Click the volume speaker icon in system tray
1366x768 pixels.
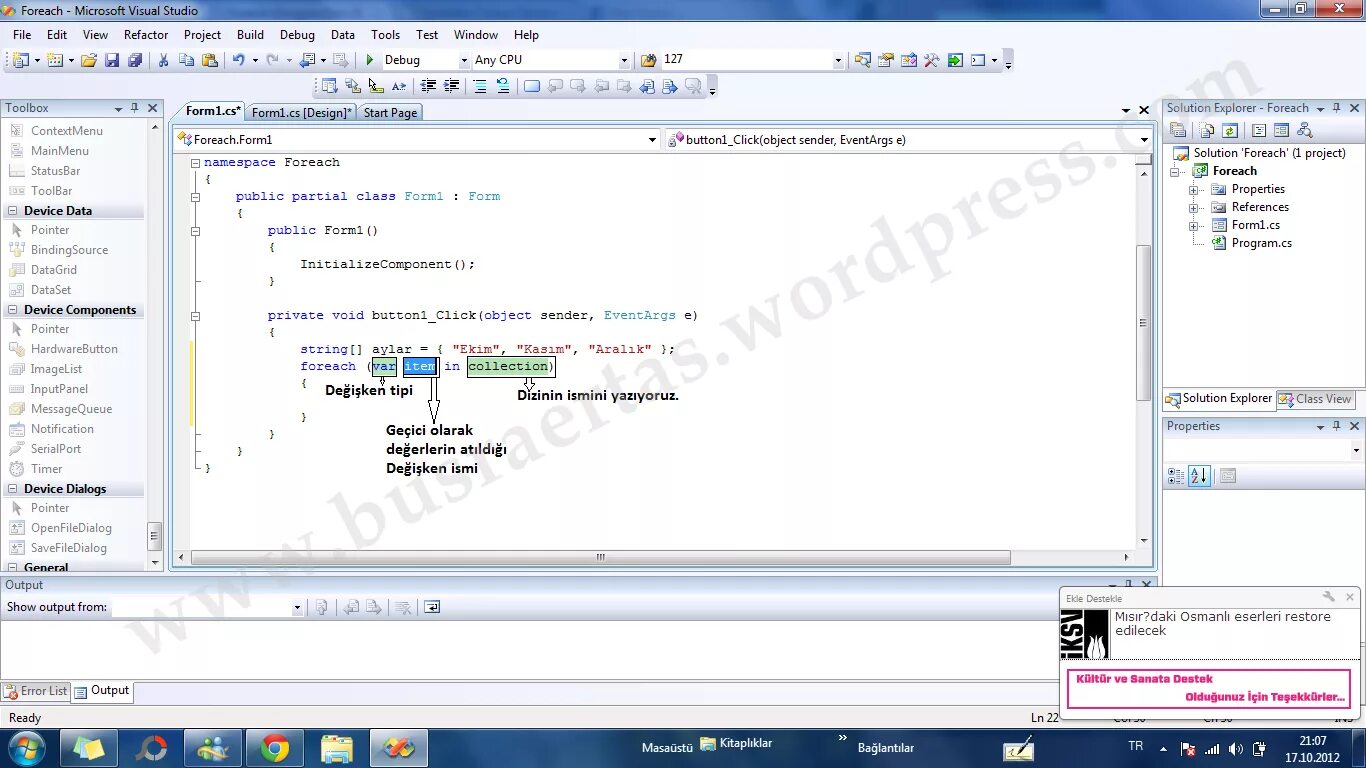click(1236, 749)
